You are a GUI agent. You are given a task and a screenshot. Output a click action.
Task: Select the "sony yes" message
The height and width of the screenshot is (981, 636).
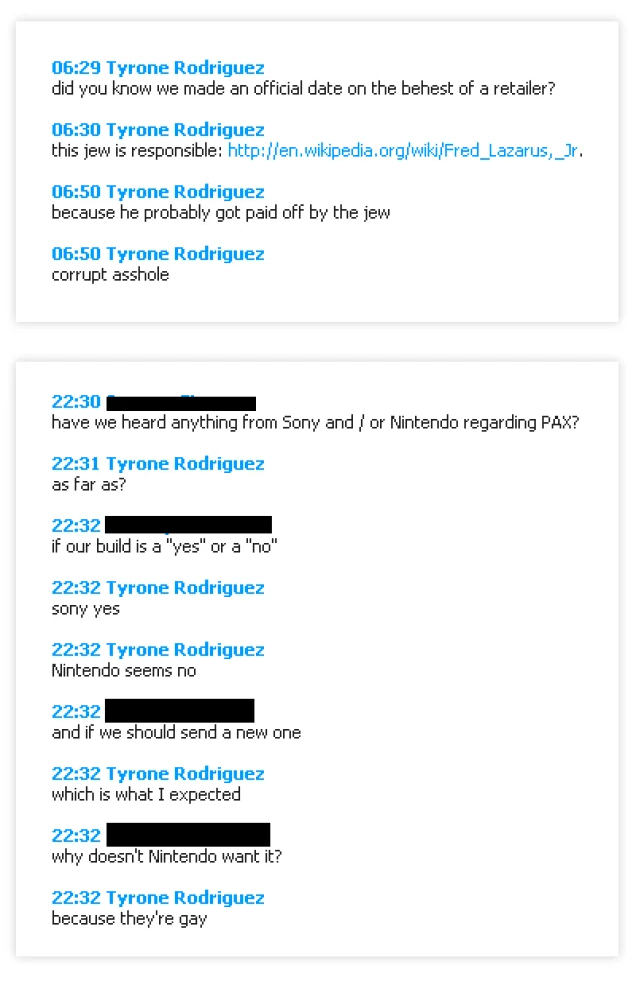(86, 609)
